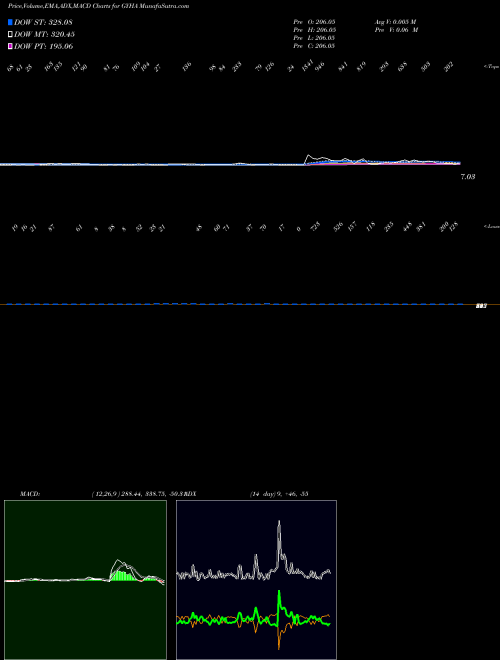Image resolution: width=500 pixels, height=660 pixels.
Task: Click the orange volume label on the right
Action: point(481,306)
